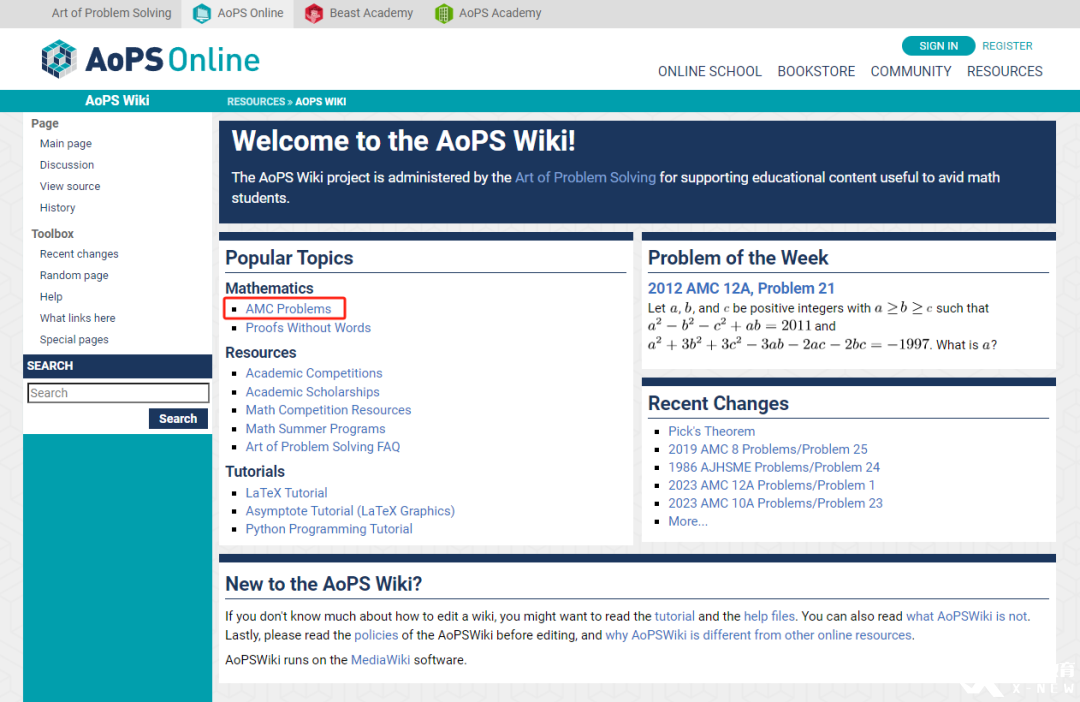The image size is (1080, 702).
Task: Open Proofs Without Words link
Action: [x=308, y=328]
